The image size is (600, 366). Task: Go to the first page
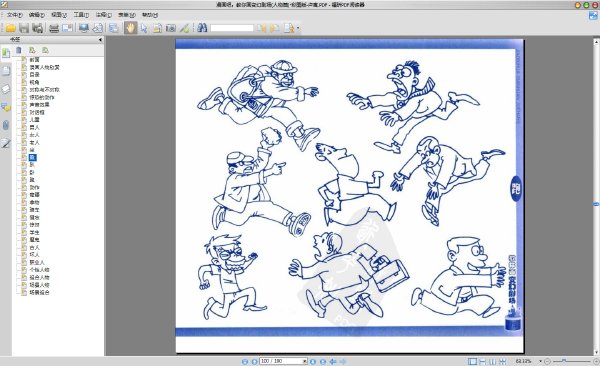point(245,361)
